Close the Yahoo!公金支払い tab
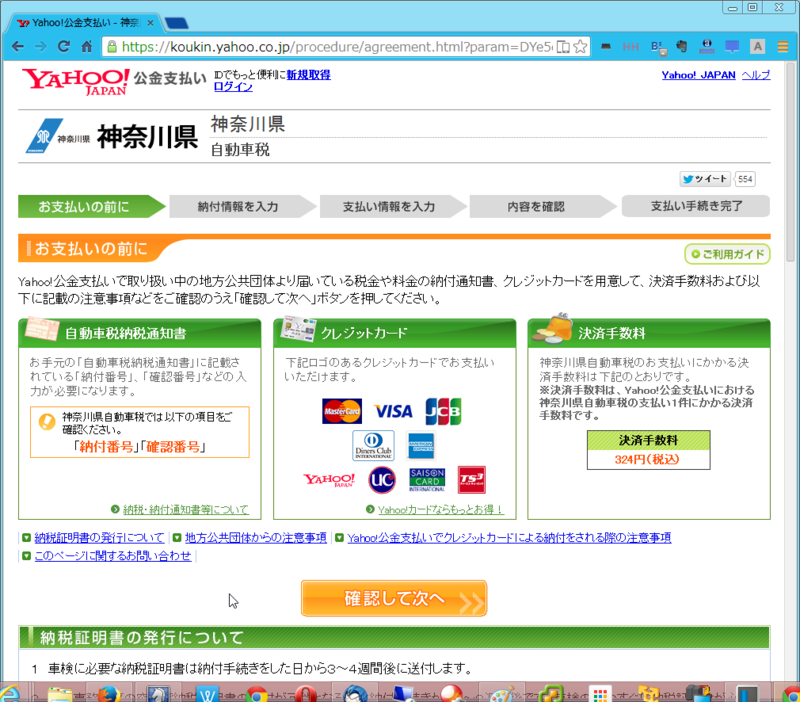The image size is (800, 702). [151, 23]
